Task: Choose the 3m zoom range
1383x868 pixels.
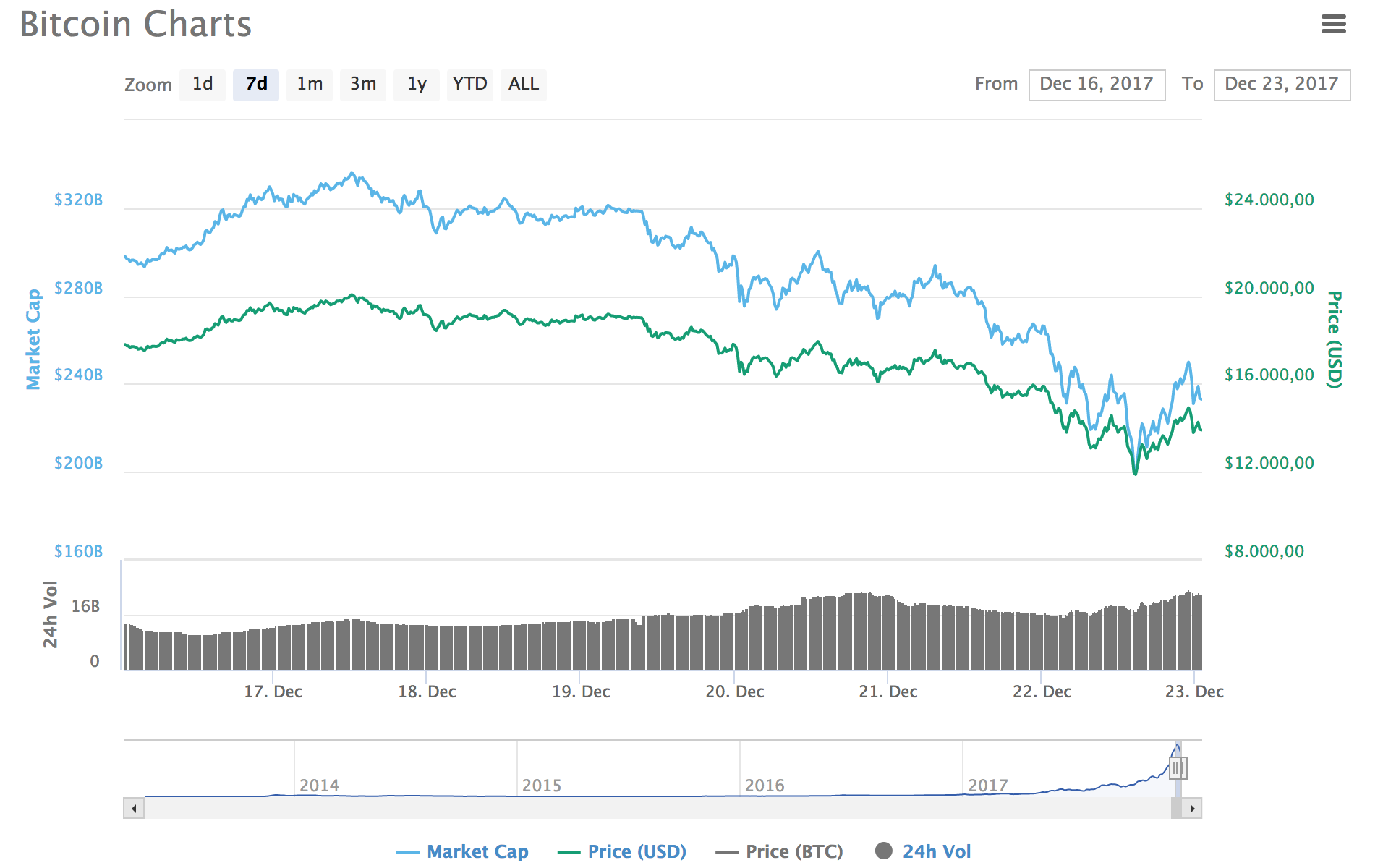Action: pos(363,85)
